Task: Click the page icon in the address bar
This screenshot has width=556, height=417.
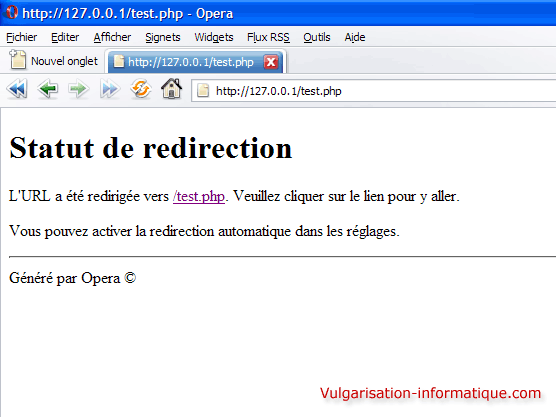Action: (x=203, y=90)
